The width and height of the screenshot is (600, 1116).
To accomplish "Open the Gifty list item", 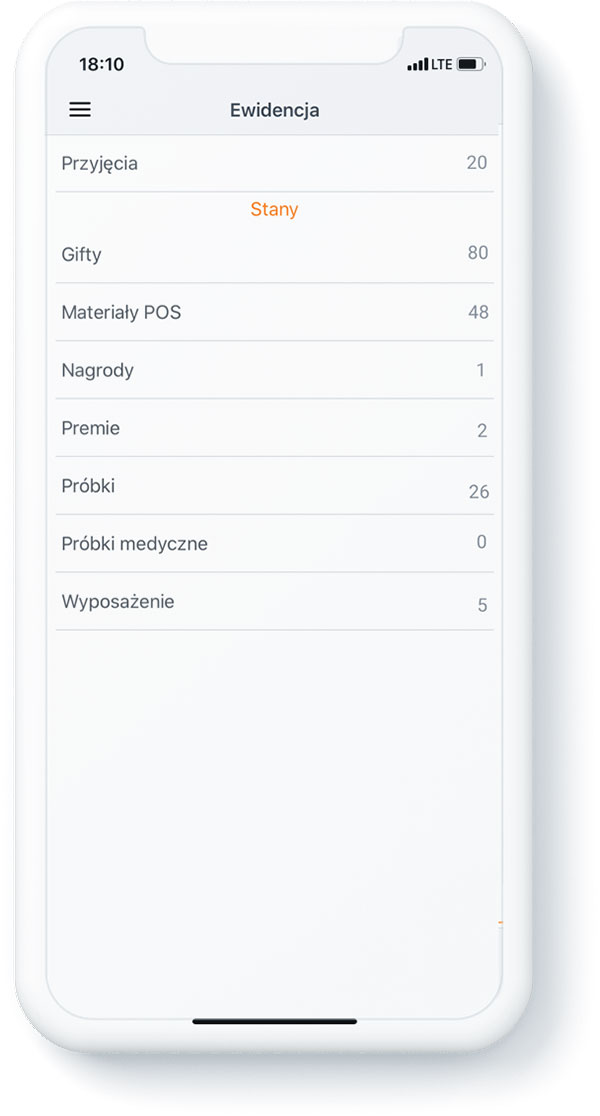I will point(274,254).
